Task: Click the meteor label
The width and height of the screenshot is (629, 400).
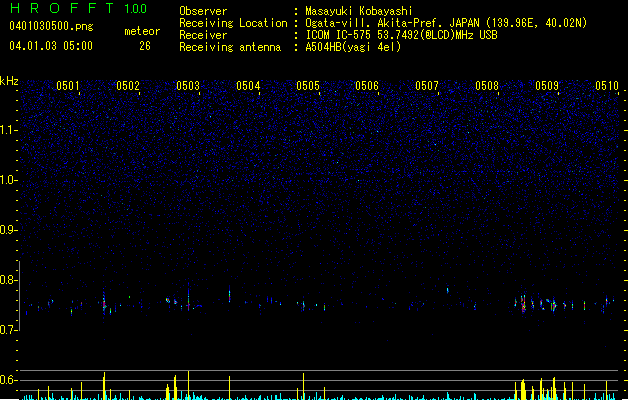Action: pos(142,31)
